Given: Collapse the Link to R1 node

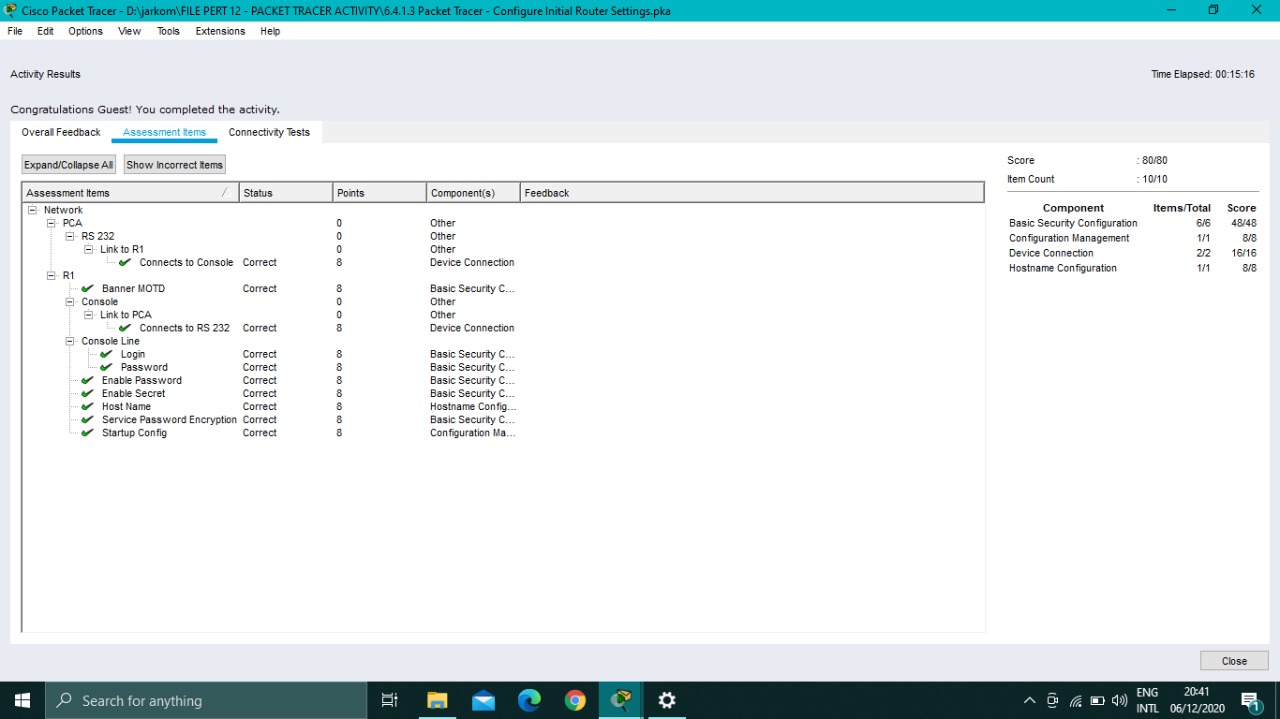Looking at the screenshot, I should pyautogui.click(x=89, y=249).
